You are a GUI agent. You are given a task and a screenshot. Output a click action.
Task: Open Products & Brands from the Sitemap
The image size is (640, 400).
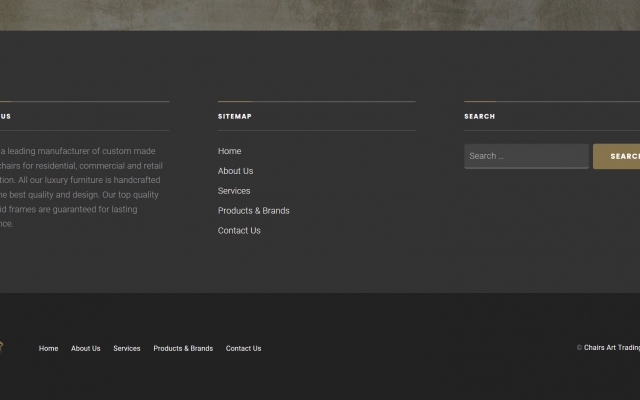click(253, 211)
